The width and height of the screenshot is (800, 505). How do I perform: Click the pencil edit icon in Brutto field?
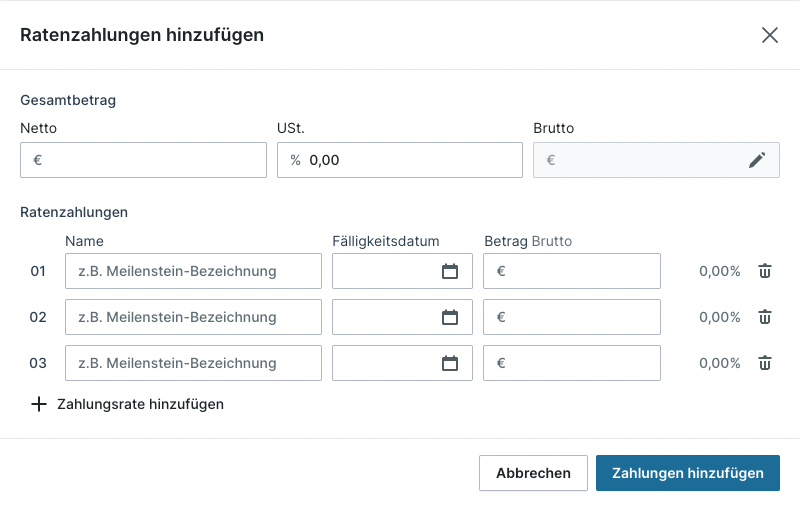click(757, 160)
